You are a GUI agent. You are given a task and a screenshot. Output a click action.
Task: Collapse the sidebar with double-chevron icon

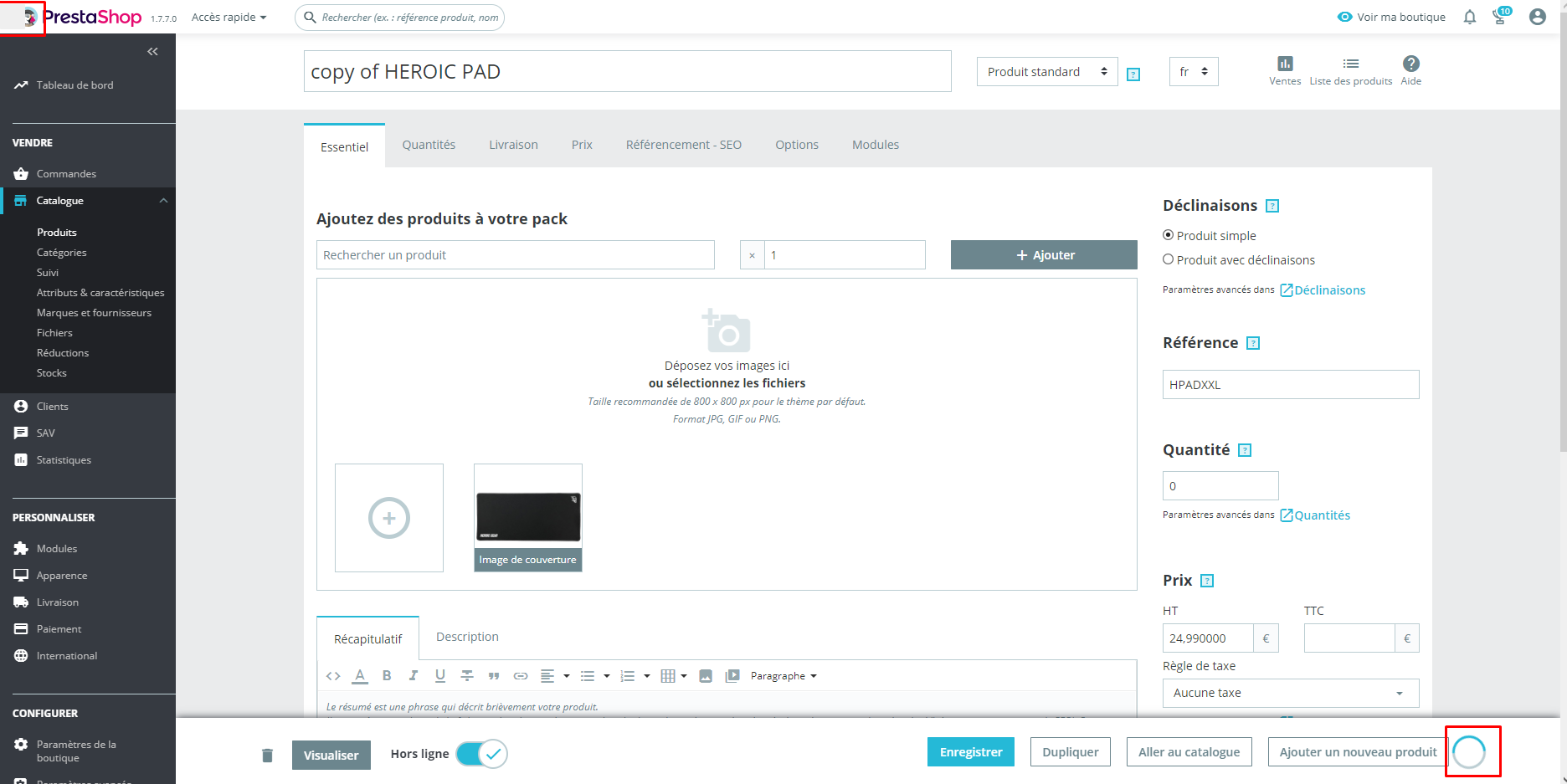[x=152, y=52]
